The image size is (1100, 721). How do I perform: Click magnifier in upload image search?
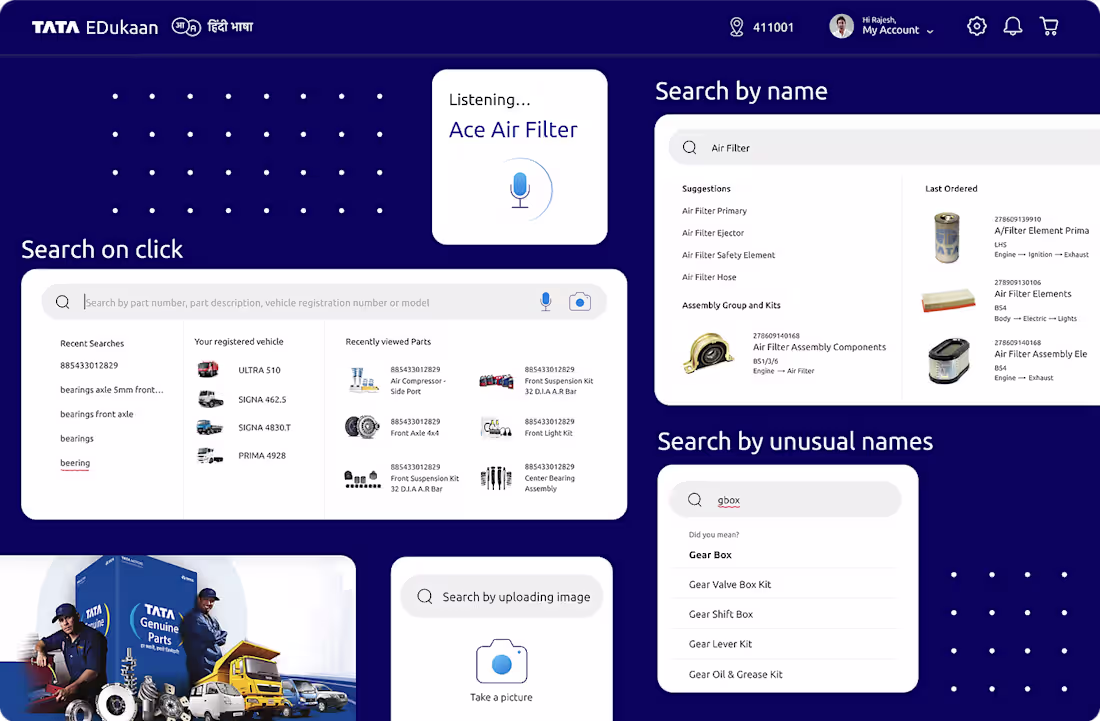click(x=424, y=596)
